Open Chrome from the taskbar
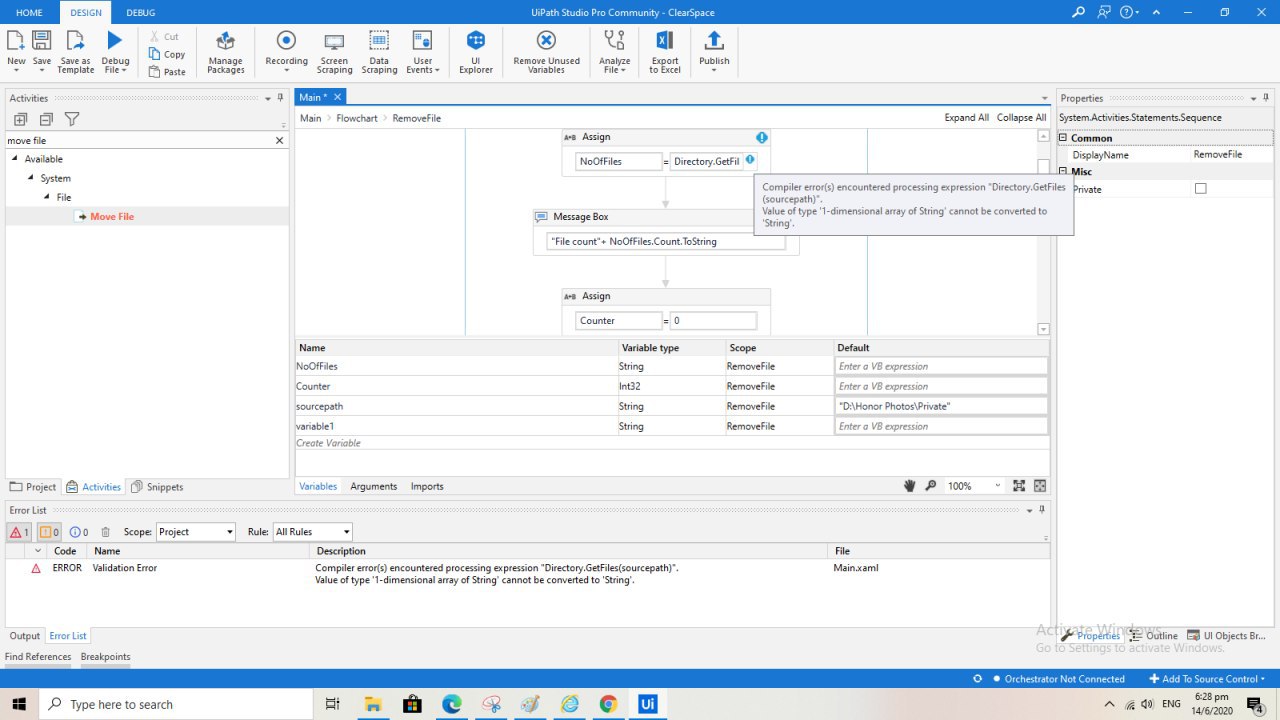The image size is (1280, 720). tap(608, 704)
